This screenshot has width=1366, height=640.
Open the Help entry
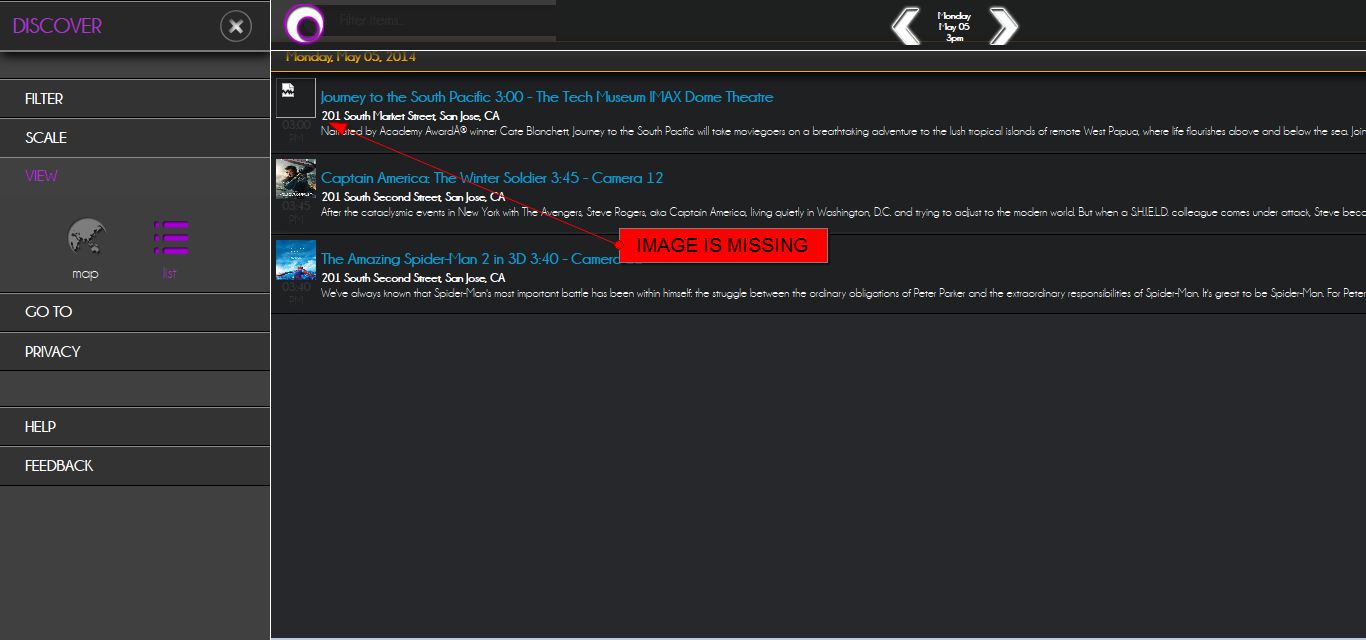135,427
